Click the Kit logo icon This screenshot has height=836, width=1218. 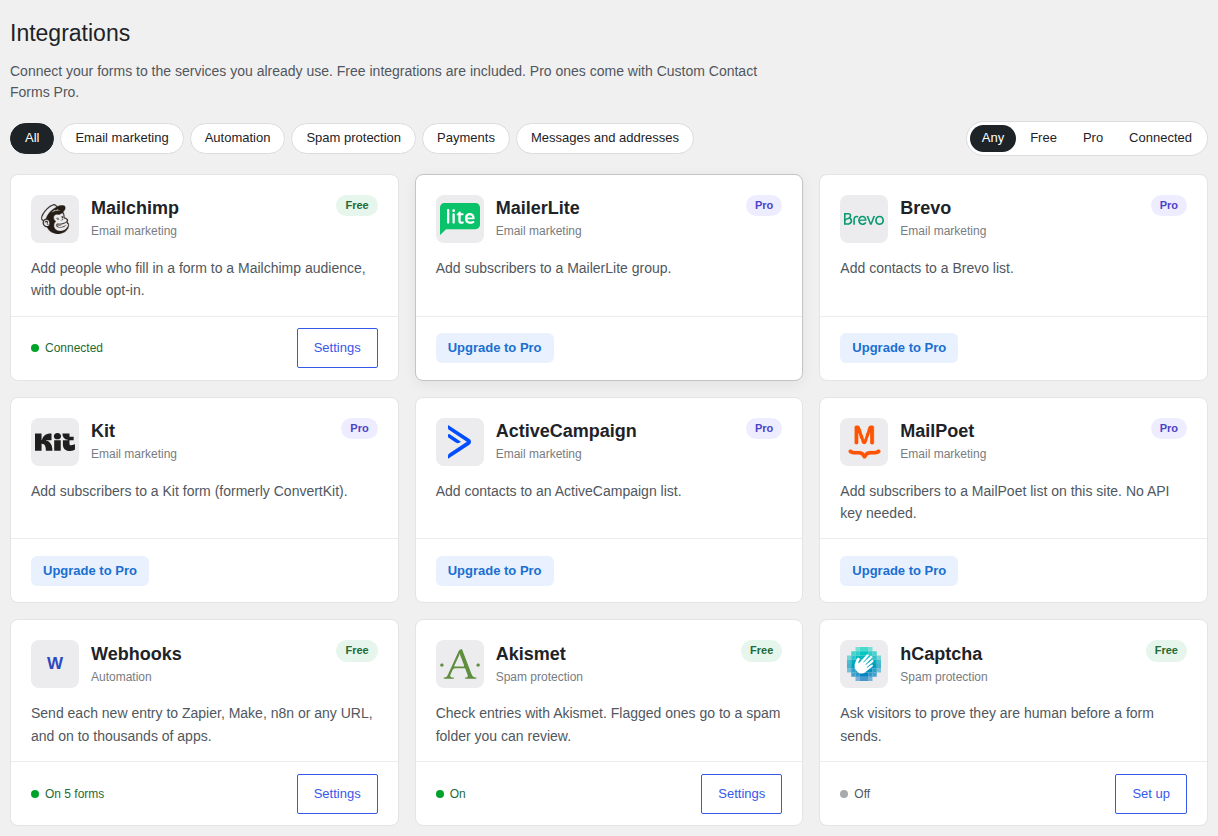pos(55,442)
